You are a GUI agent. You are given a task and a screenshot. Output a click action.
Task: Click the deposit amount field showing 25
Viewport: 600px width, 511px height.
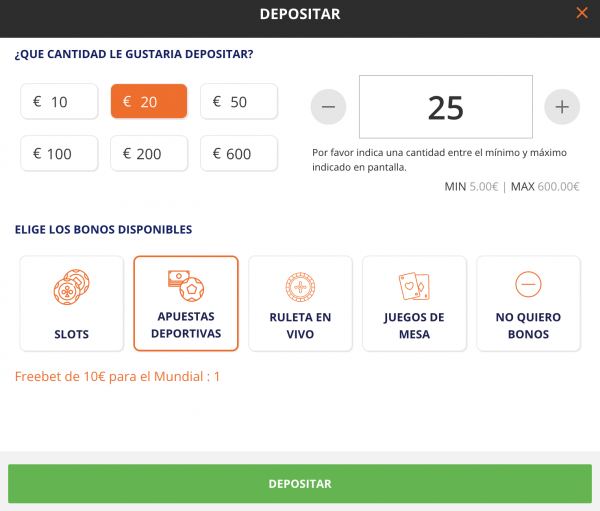446,107
